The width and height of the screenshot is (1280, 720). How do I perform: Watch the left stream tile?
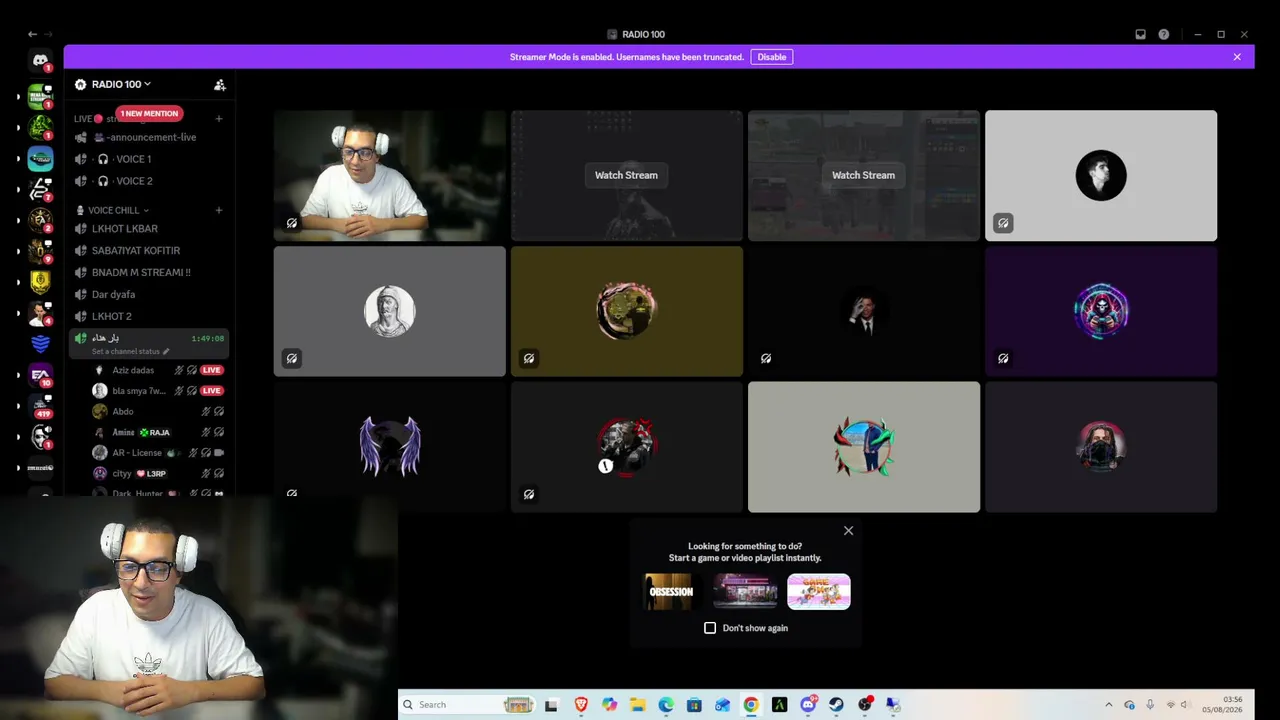pyautogui.click(x=626, y=175)
